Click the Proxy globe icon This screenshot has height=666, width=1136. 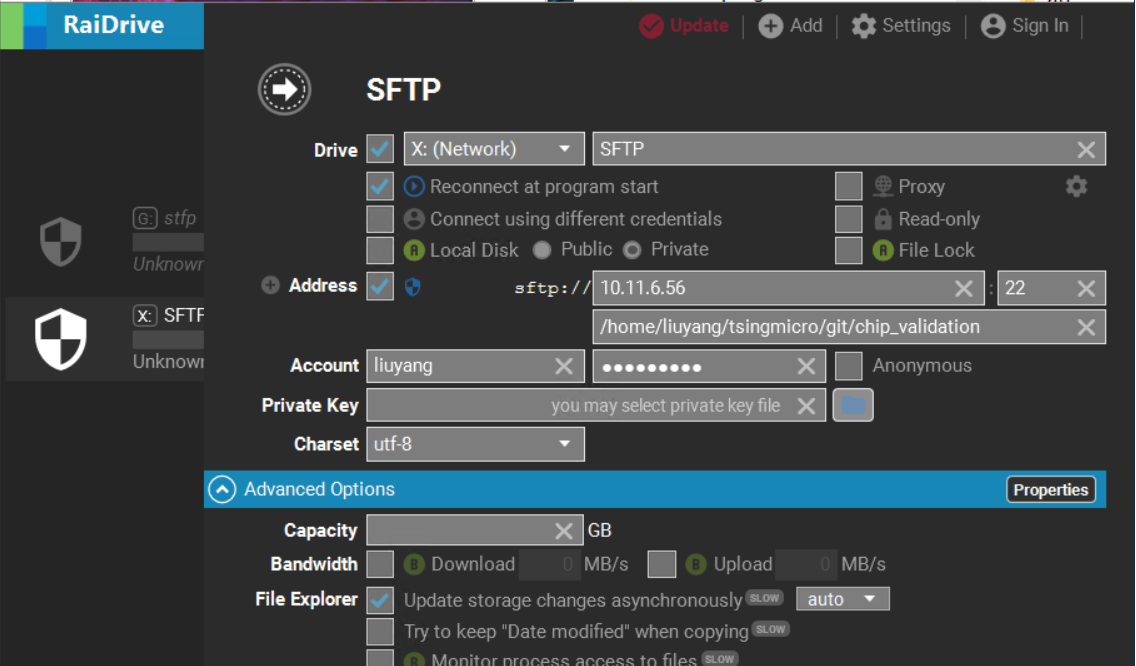(x=882, y=186)
